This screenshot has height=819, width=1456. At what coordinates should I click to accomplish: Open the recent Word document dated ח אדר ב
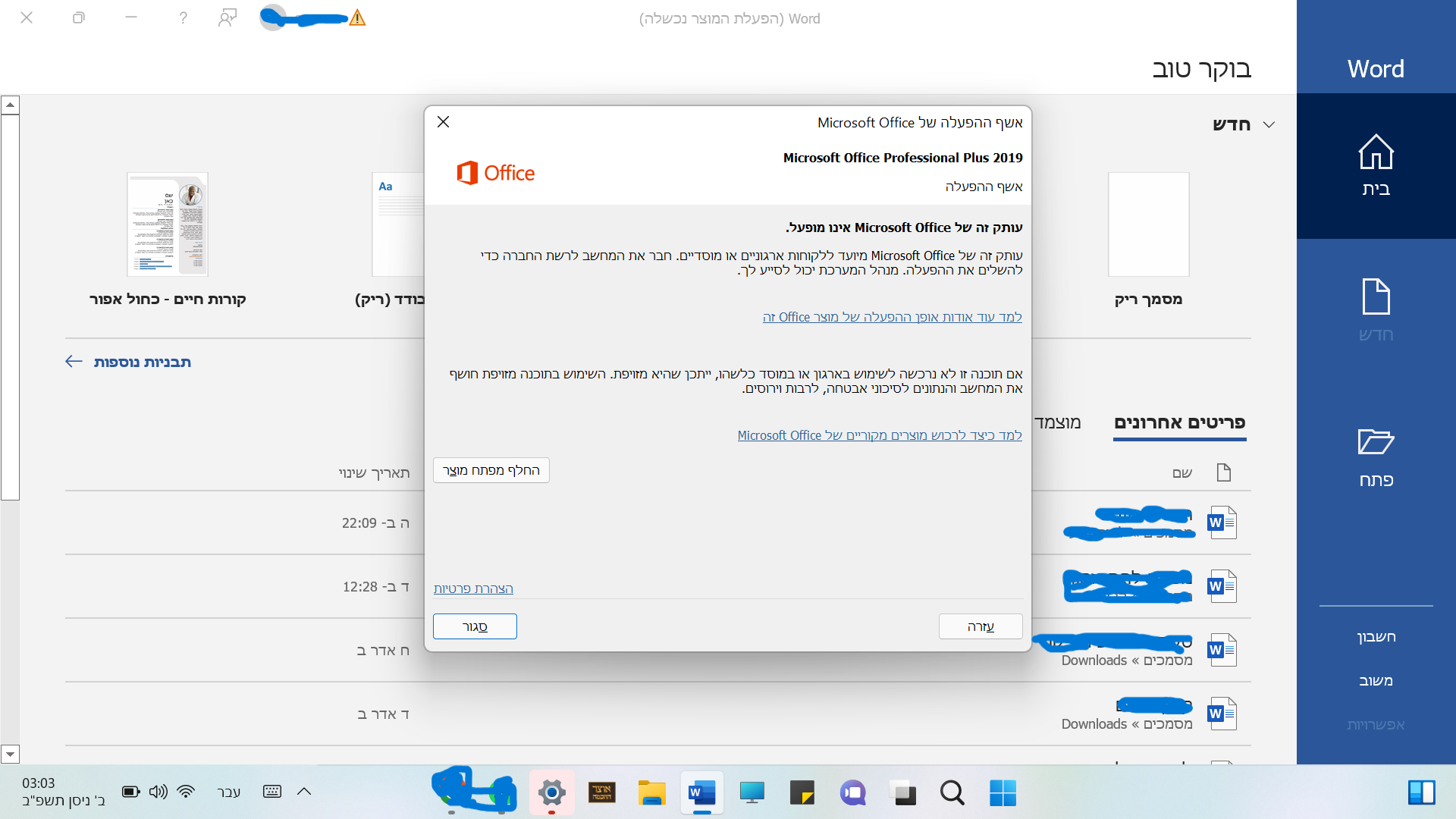point(658,651)
